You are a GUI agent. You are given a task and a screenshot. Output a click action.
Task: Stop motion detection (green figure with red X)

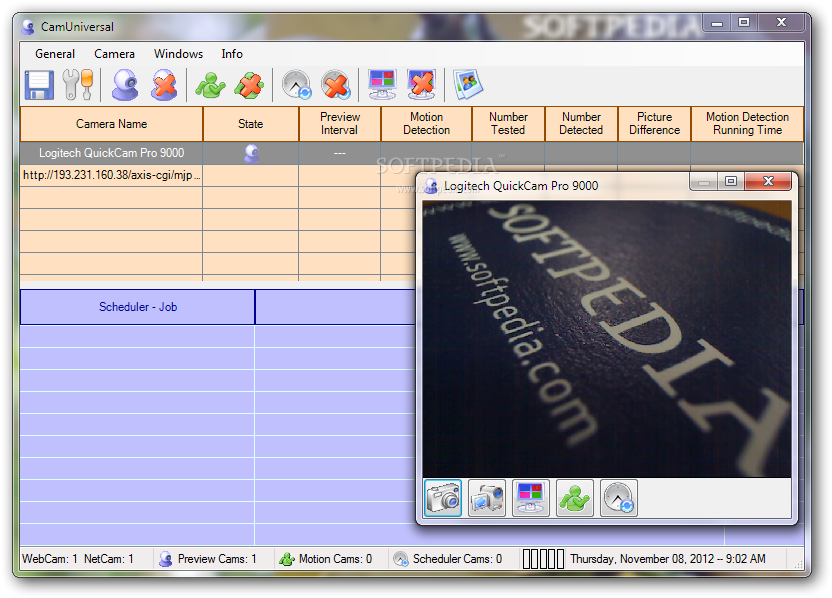249,85
